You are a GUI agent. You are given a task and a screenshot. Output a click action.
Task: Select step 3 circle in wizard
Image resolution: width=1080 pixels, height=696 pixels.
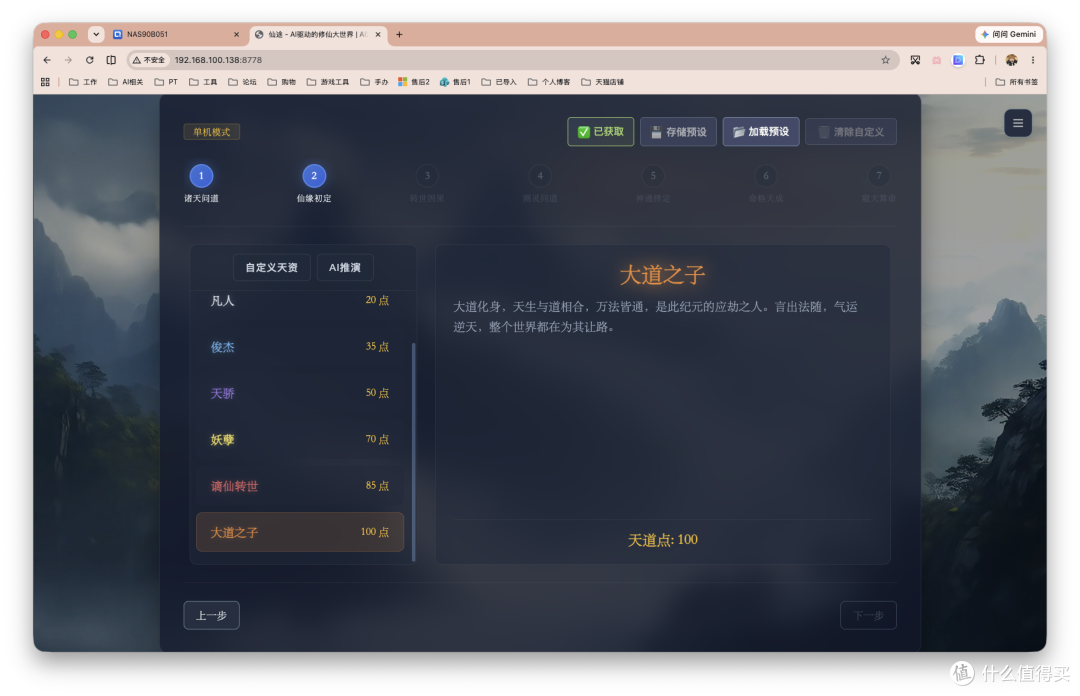tap(427, 176)
